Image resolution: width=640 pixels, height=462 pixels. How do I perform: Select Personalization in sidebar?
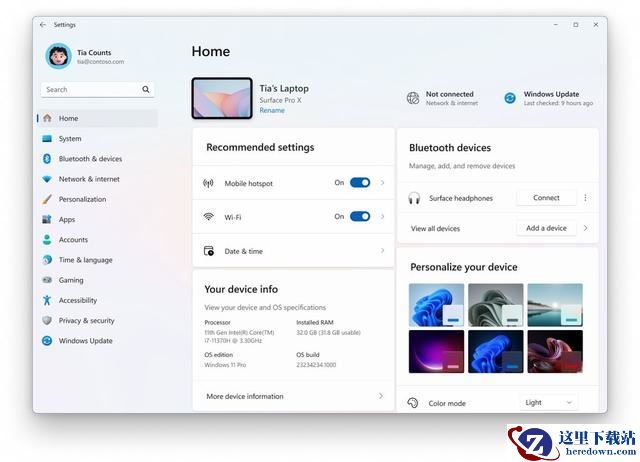click(x=82, y=199)
